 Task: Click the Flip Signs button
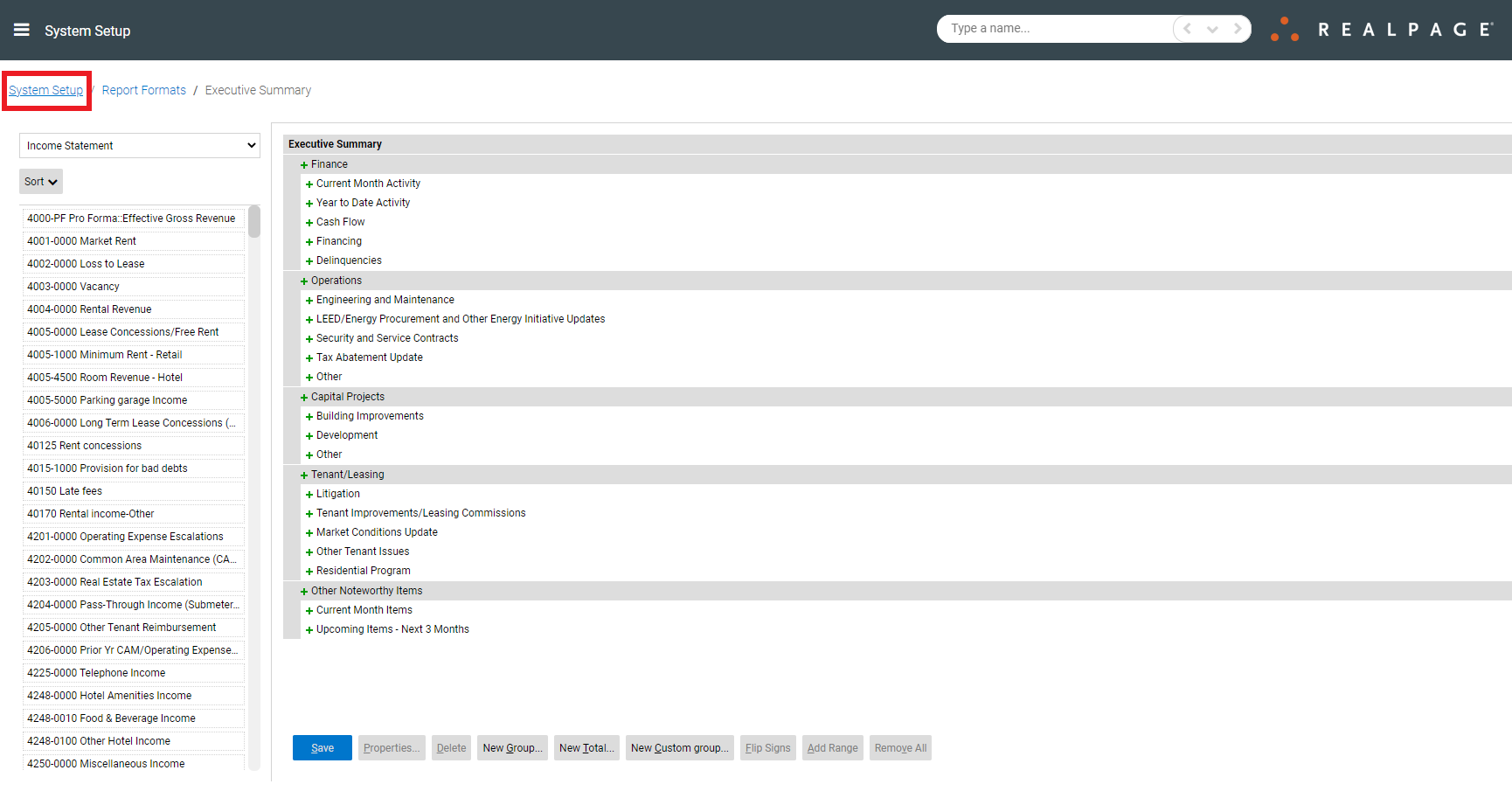[767, 747]
